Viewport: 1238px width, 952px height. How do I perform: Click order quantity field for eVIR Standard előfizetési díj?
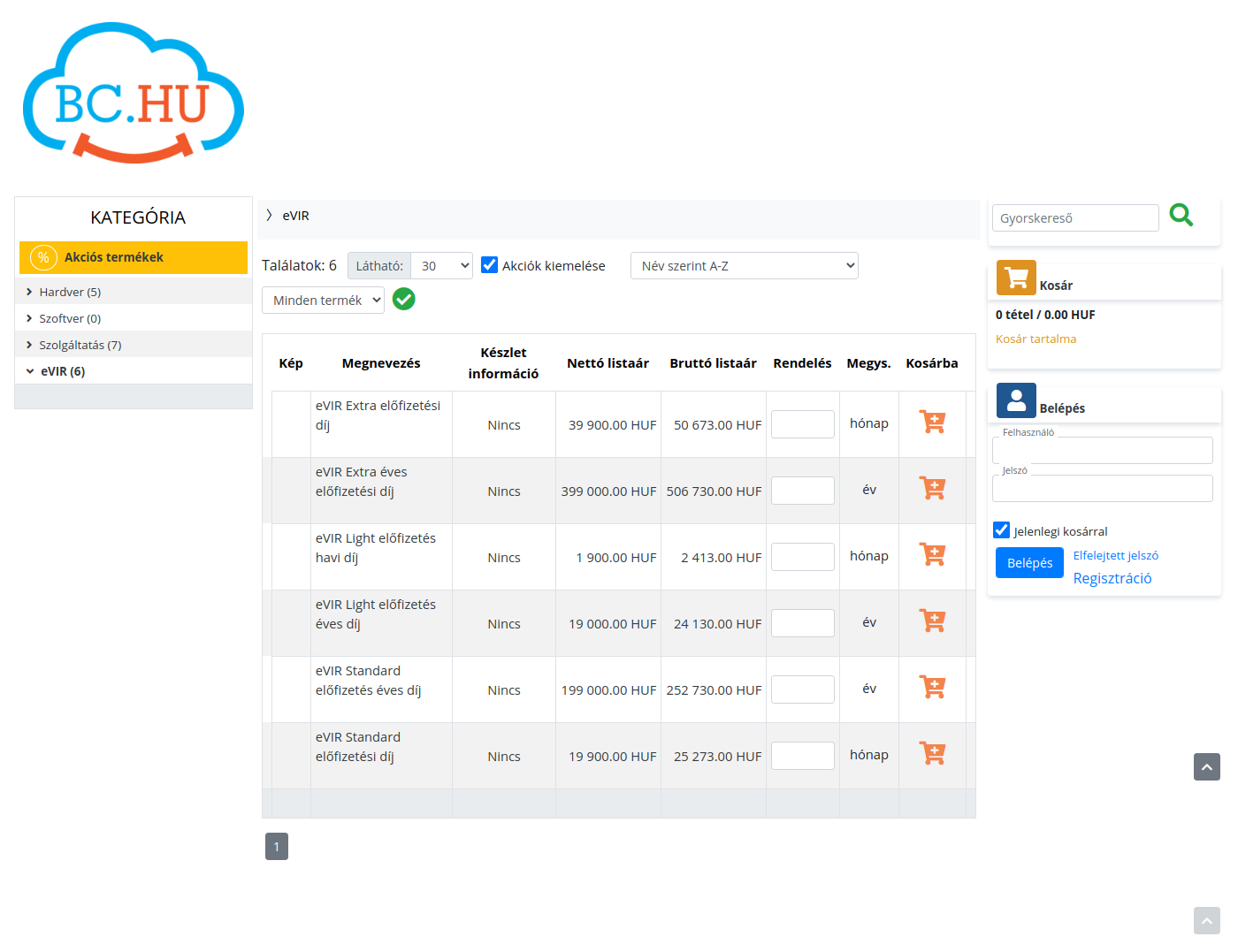[x=803, y=756]
